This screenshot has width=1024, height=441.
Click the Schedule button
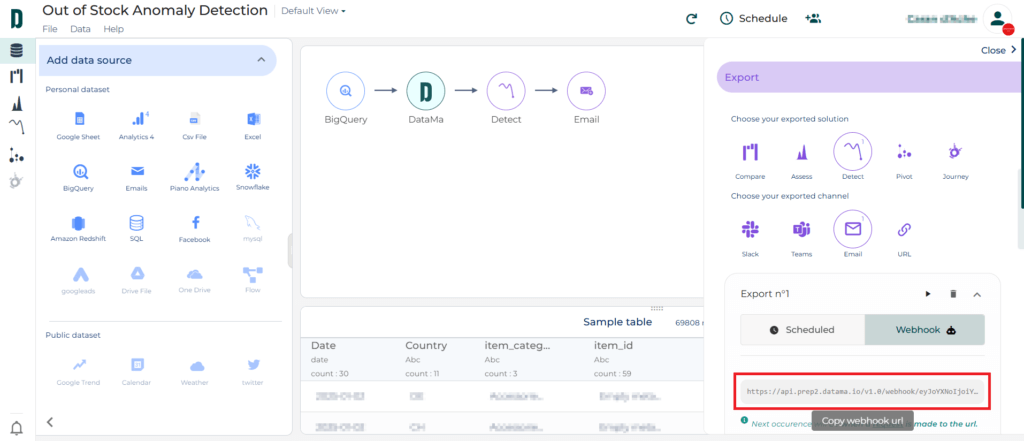click(x=754, y=18)
